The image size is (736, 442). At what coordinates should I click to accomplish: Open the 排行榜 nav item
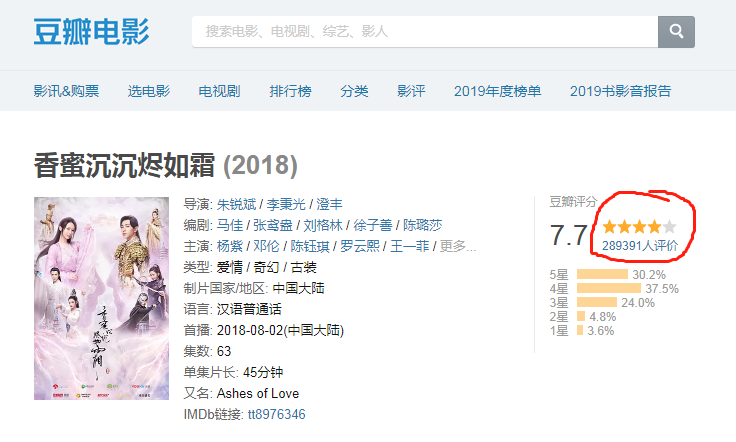[x=291, y=91]
